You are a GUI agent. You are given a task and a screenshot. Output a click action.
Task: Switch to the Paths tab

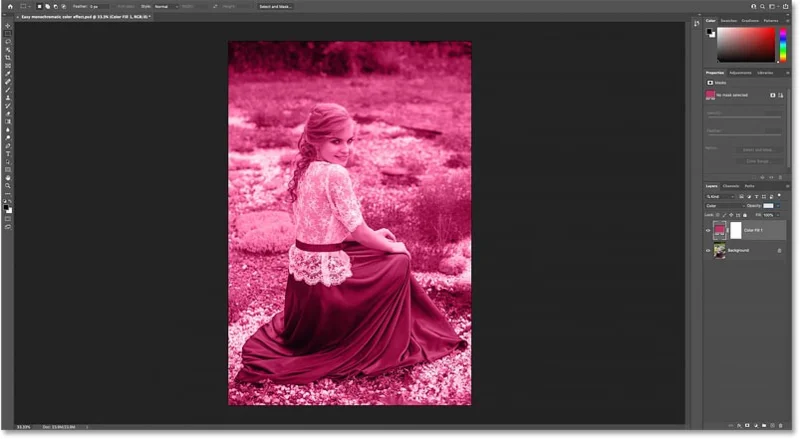[x=749, y=186]
